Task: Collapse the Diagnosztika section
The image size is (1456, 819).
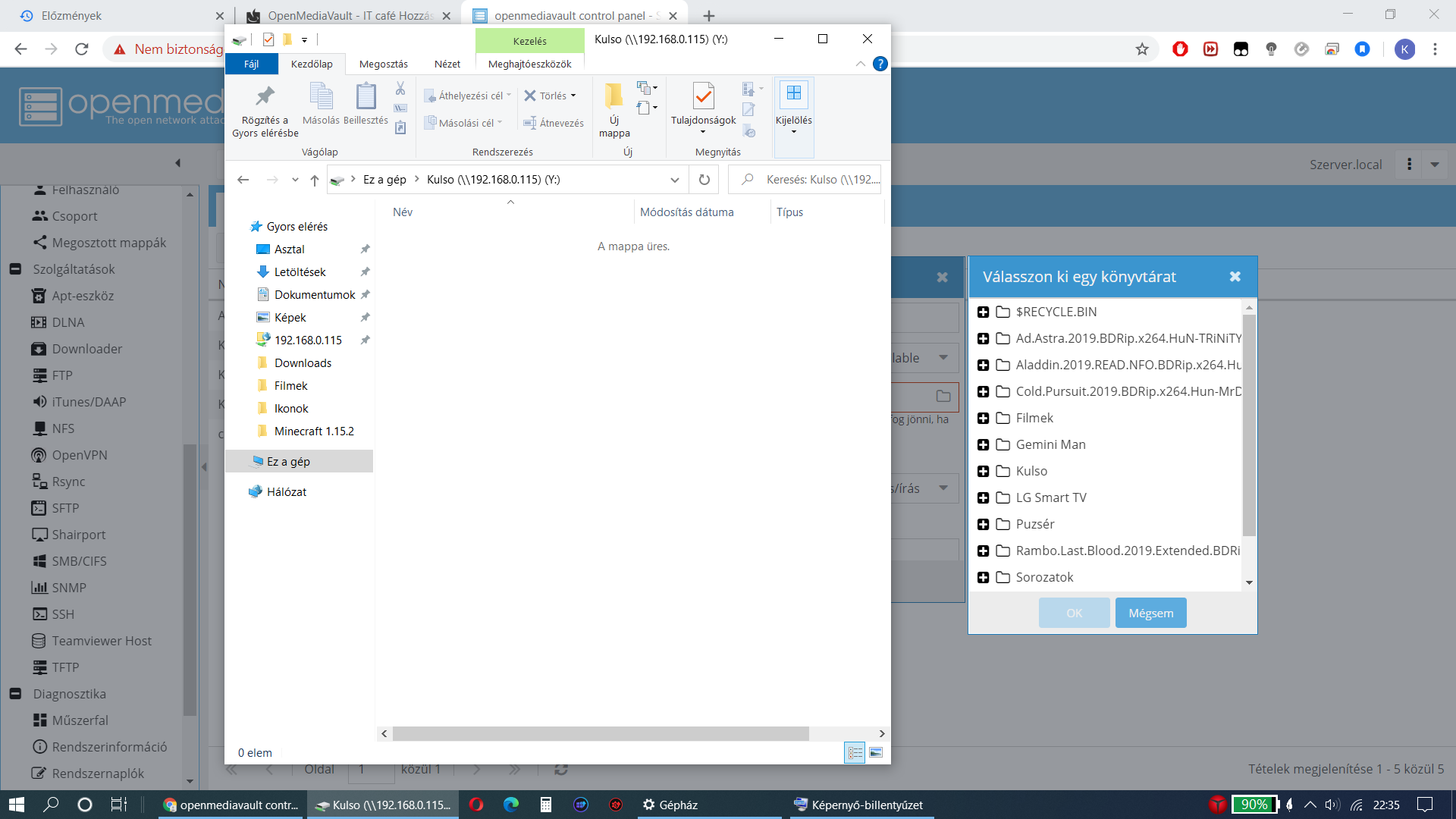Action: [15, 694]
